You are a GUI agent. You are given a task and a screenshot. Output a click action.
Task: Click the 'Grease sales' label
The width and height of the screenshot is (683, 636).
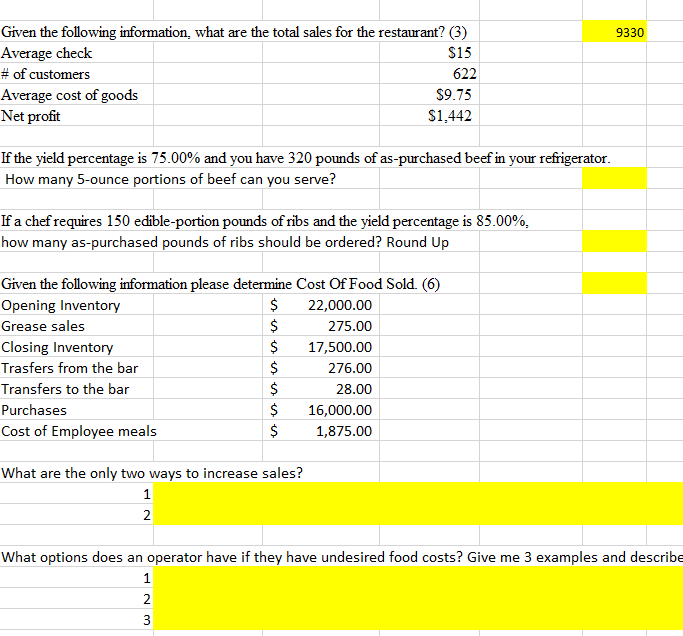(x=43, y=326)
